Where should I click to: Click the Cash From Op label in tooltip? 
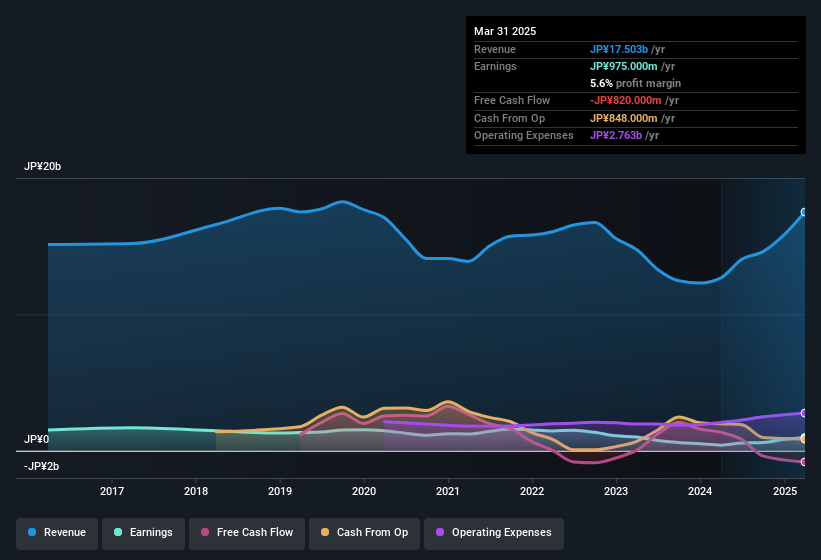point(509,118)
